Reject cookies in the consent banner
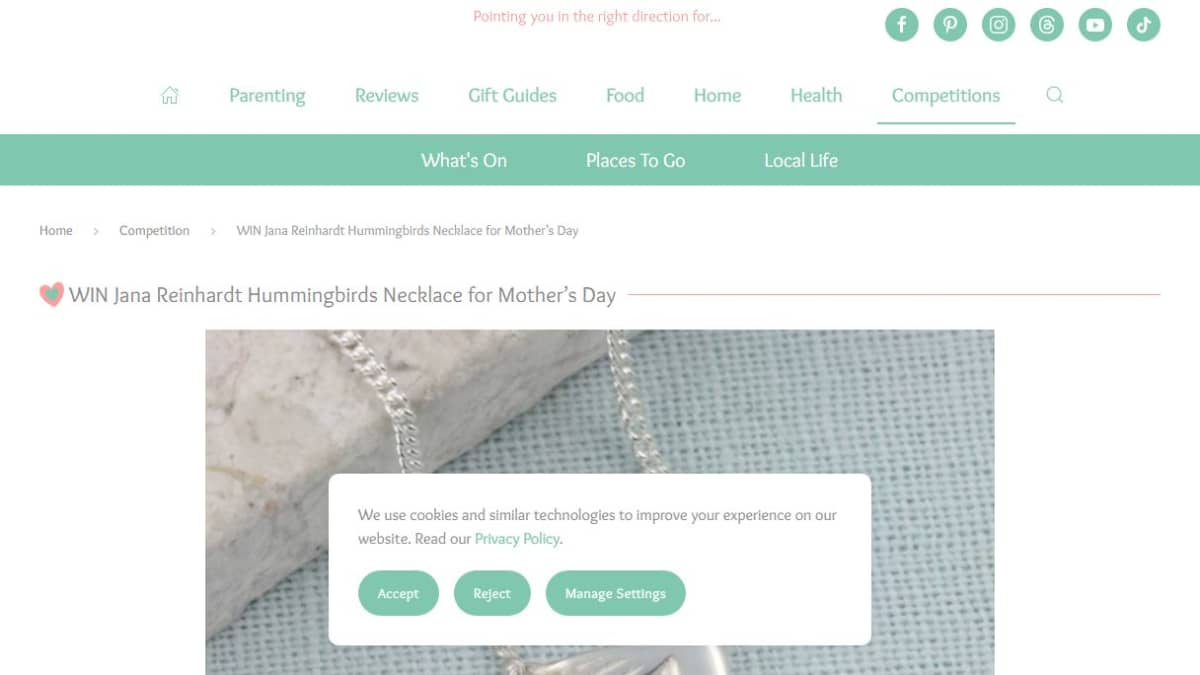 (x=492, y=593)
